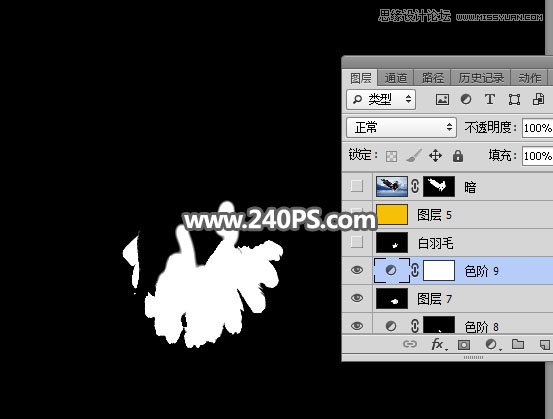Select layer named 白羽毛

click(x=435, y=243)
